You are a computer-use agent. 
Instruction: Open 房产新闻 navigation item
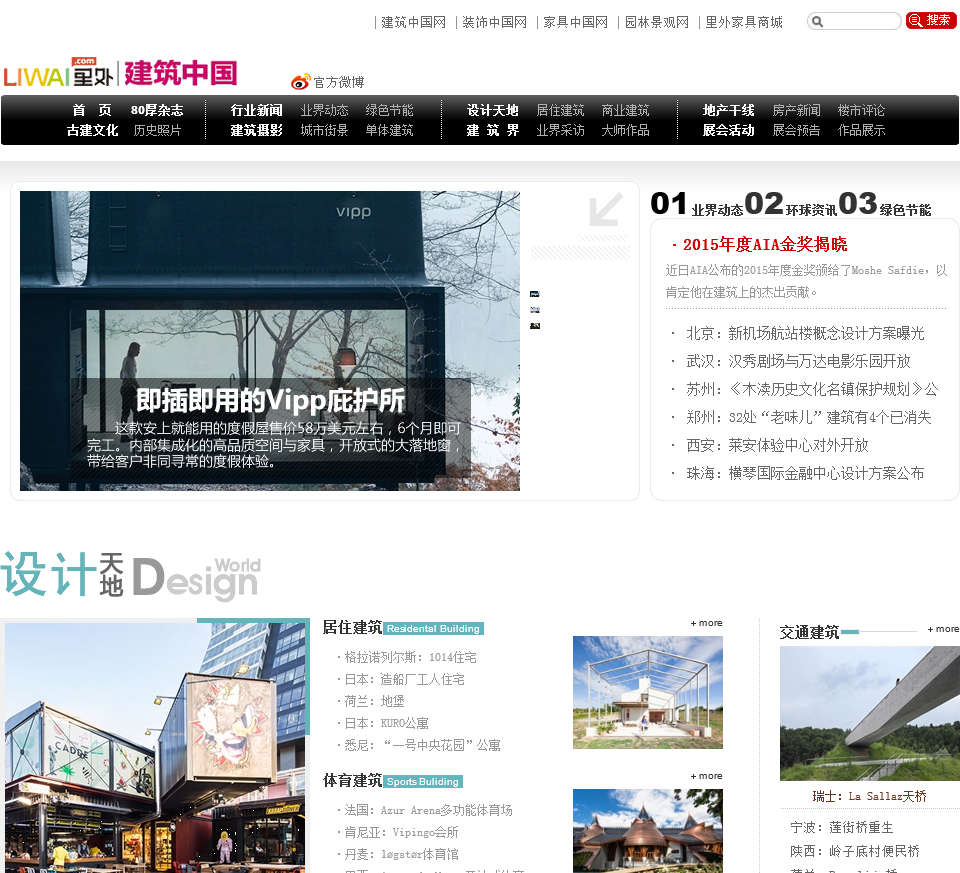796,110
